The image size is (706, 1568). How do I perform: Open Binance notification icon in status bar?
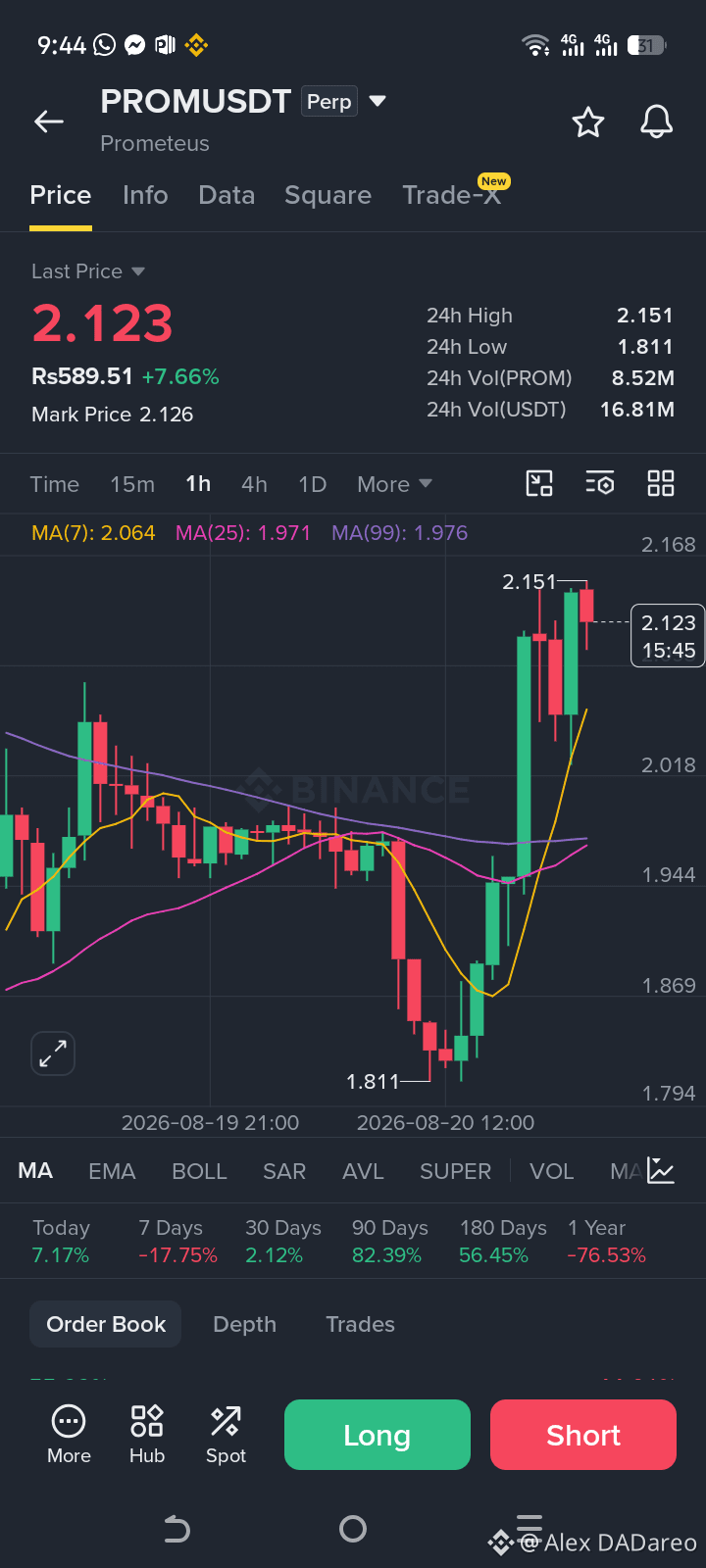(197, 45)
